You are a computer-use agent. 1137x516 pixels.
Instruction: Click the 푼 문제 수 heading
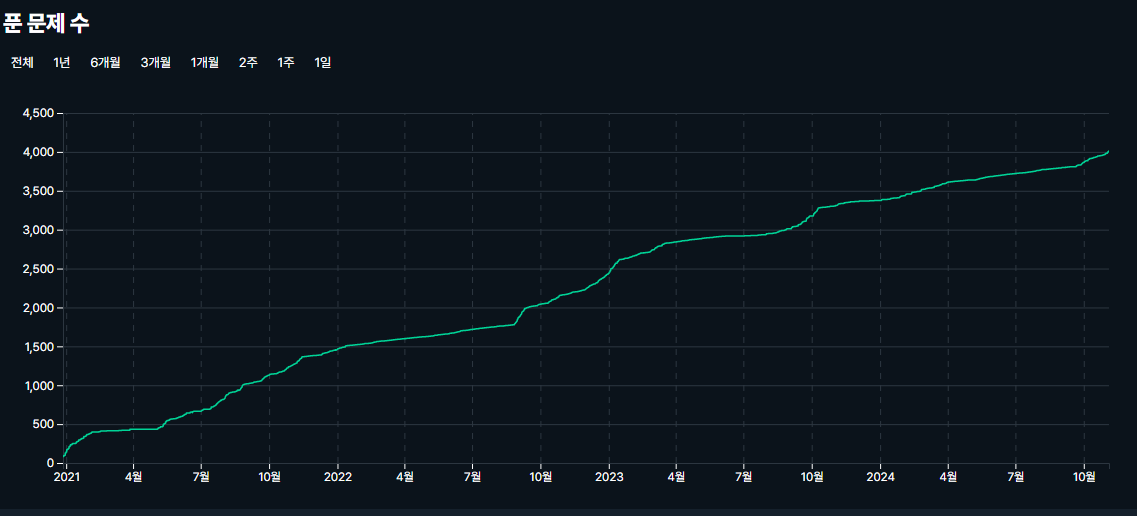[x=46, y=23]
